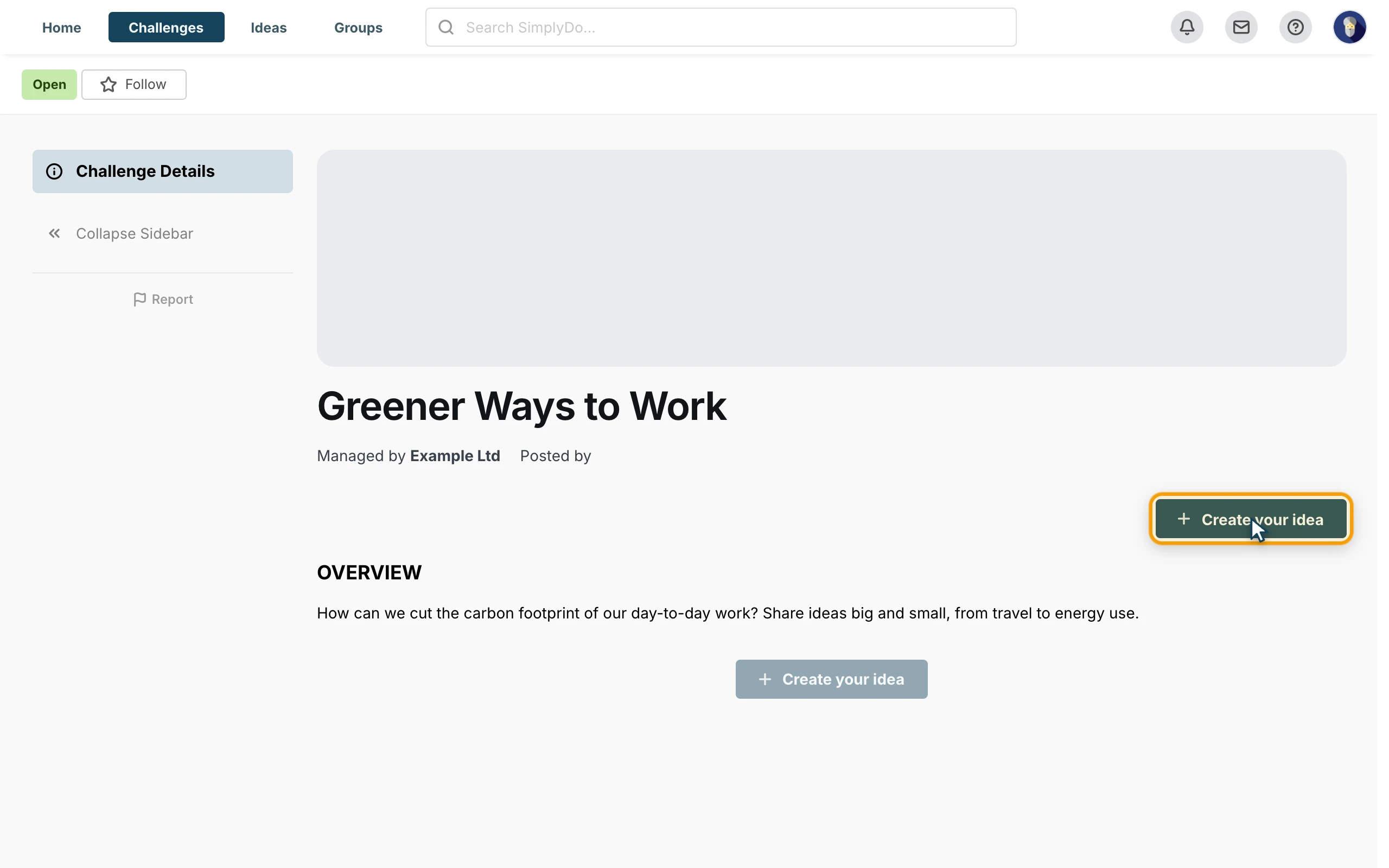This screenshot has width=1389, height=868.
Task: Click the carbon footprint overview paragraph
Action: click(727, 613)
